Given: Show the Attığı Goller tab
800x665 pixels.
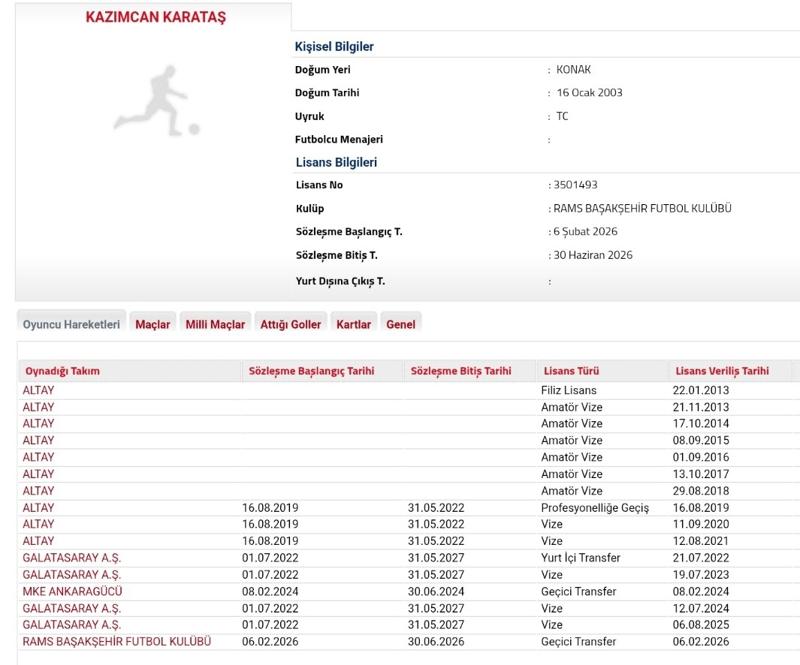Looking at the screenshot, I should click(291, 324).
